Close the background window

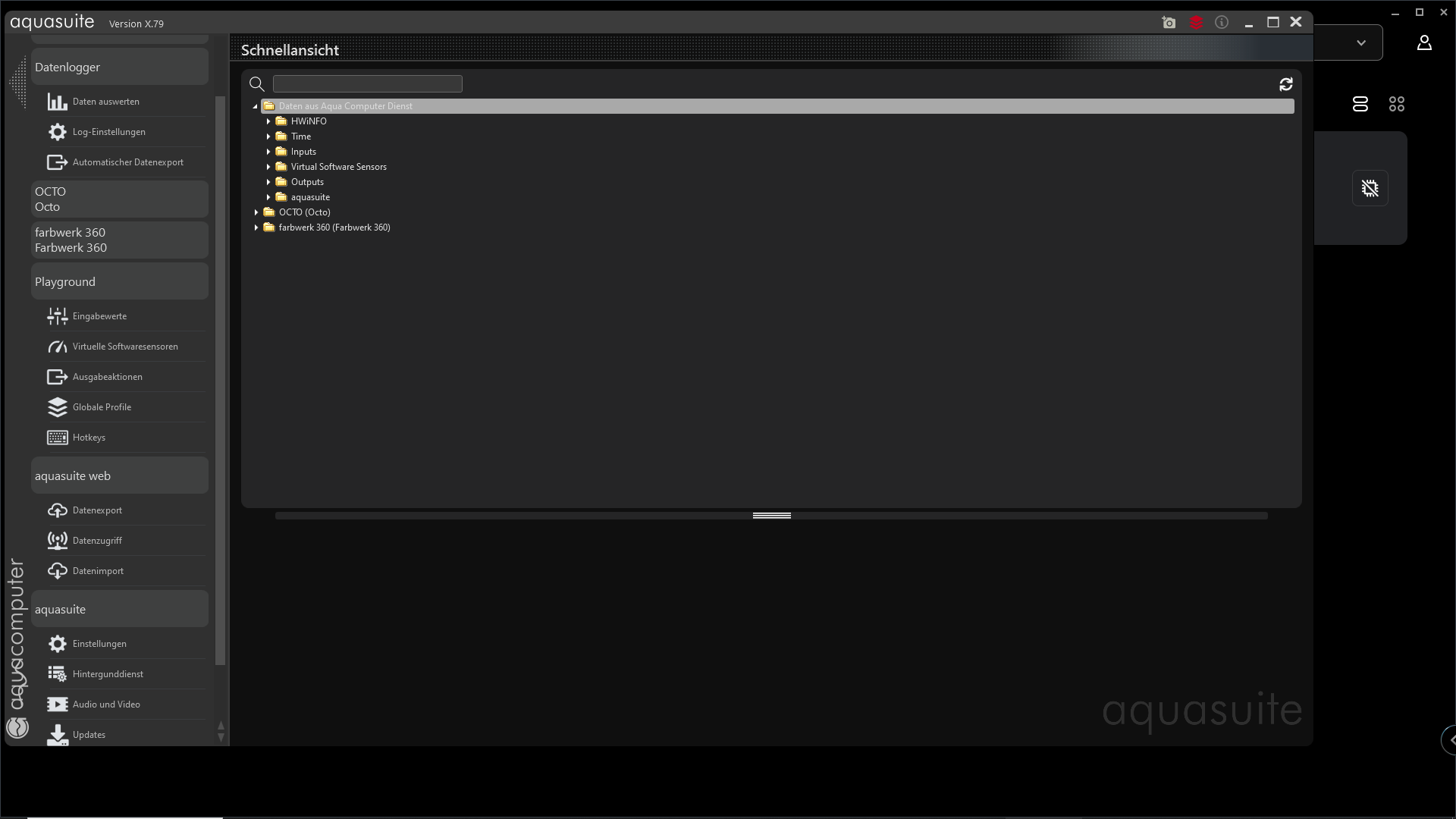1444,12
